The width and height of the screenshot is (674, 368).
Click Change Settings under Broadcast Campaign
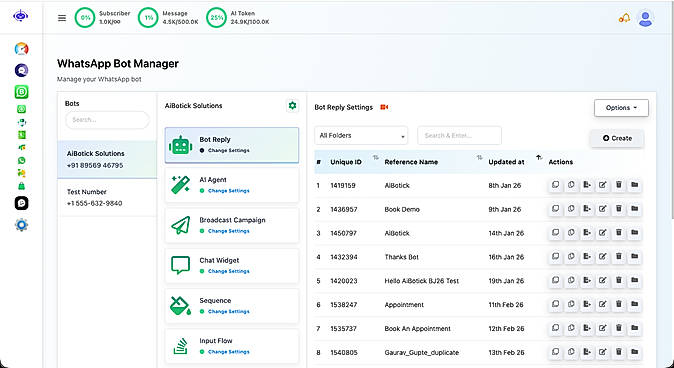click(228, 231)
